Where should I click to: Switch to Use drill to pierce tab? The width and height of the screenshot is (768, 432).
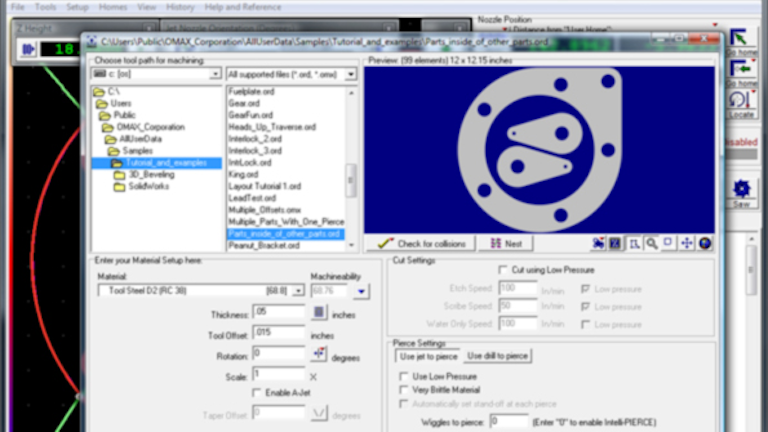[x=497, y=356]
